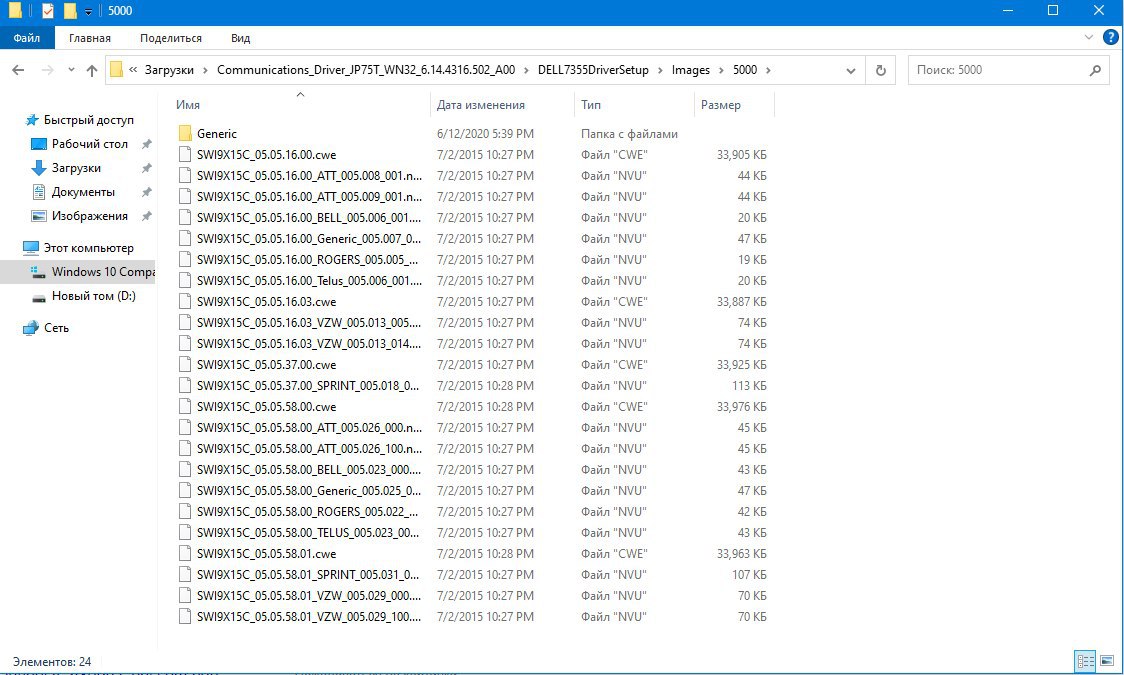Select file icon of SWI9X15C_05.05.16.03.cwe
The width and height of the screenshot is (1124, 675).
(x=185, y=302)
